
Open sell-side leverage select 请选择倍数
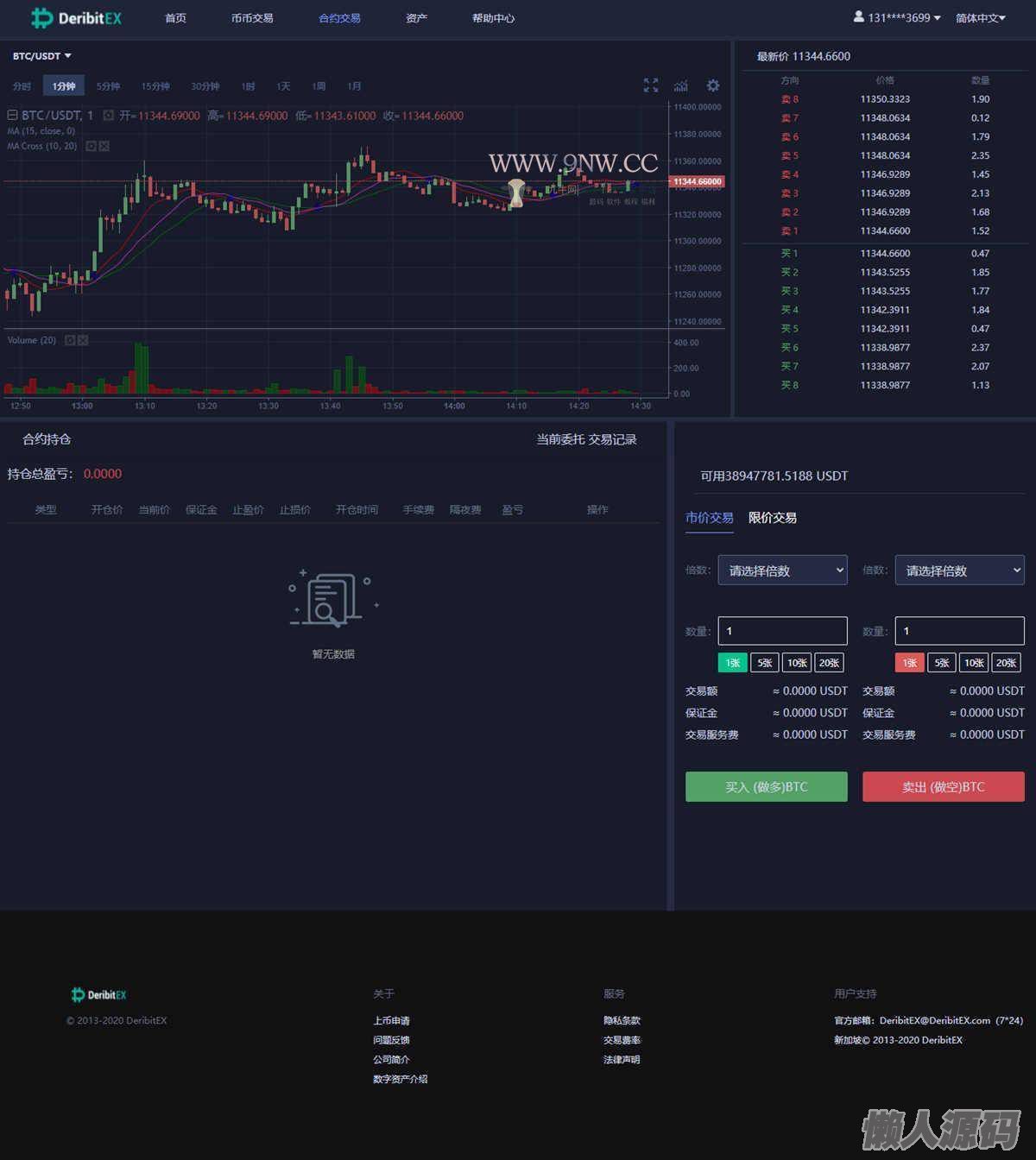[959, 570]
